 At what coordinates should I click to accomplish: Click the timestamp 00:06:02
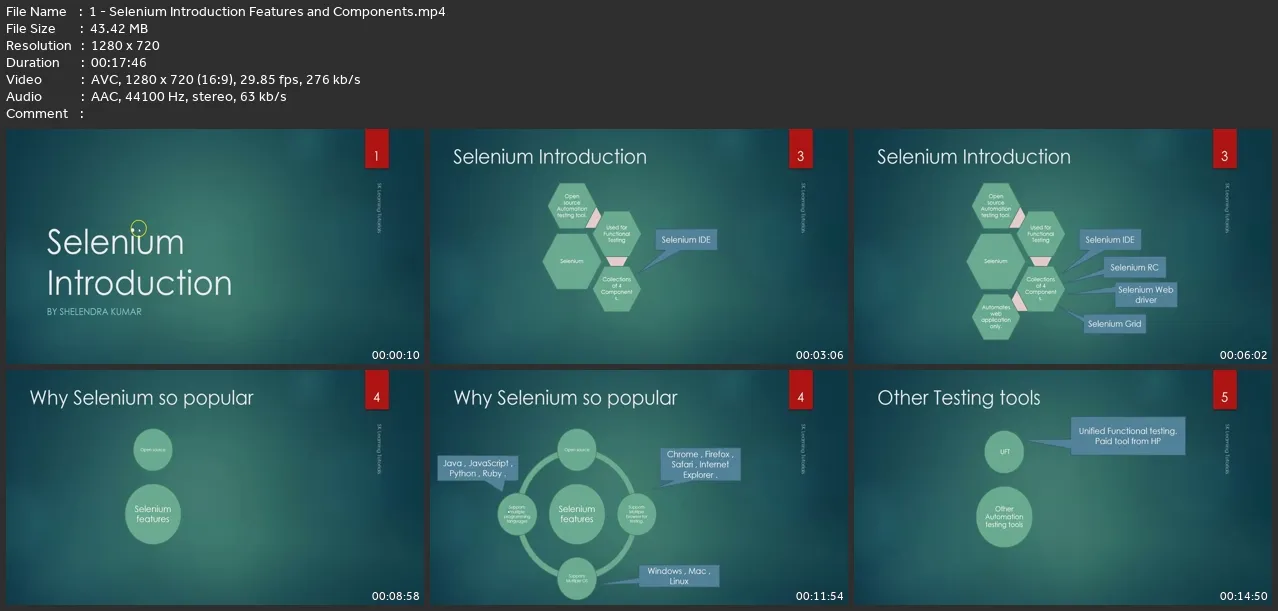[1244, 355]
